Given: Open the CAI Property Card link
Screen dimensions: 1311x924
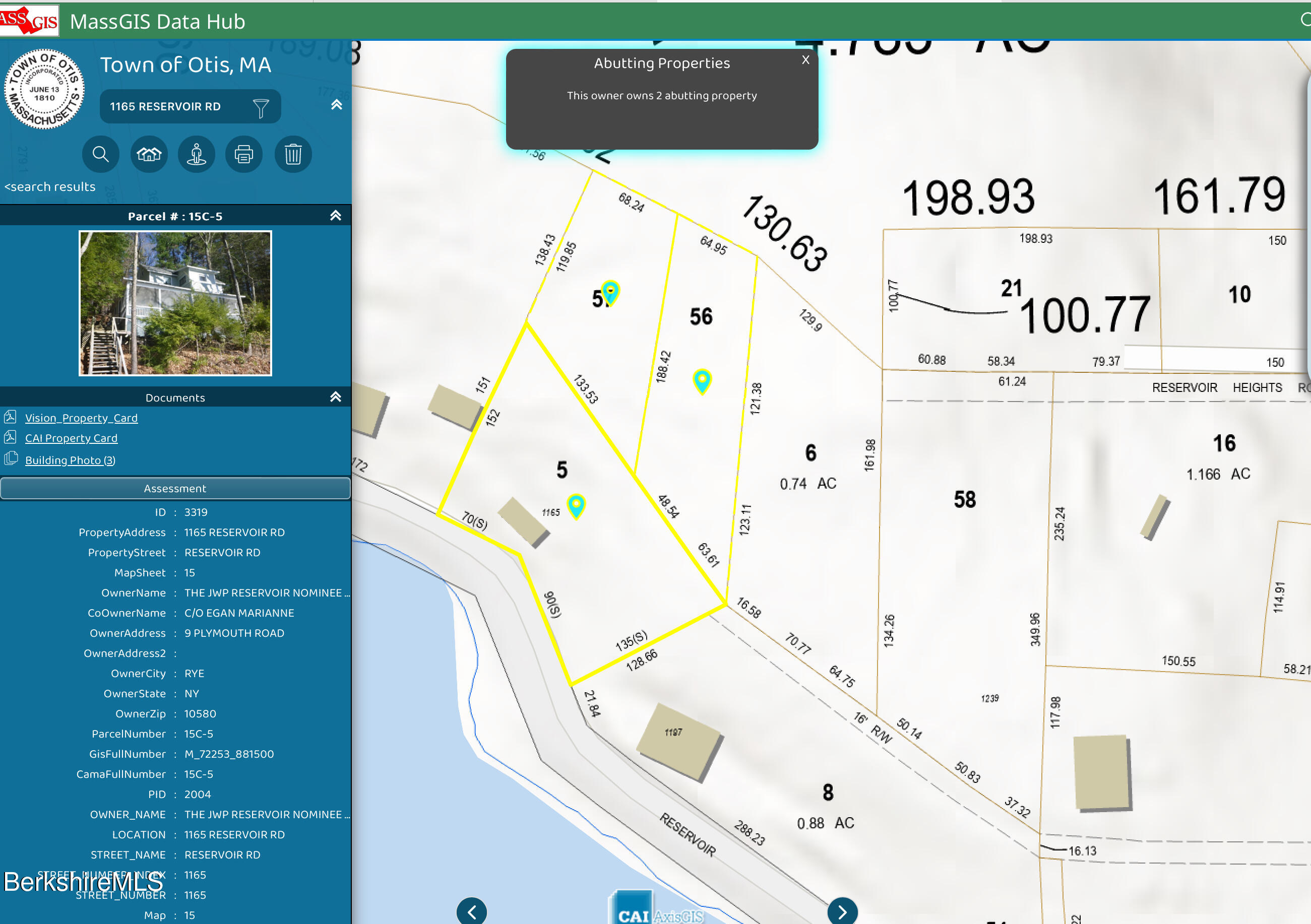Looking at the screenshot, I should [72, 438].
